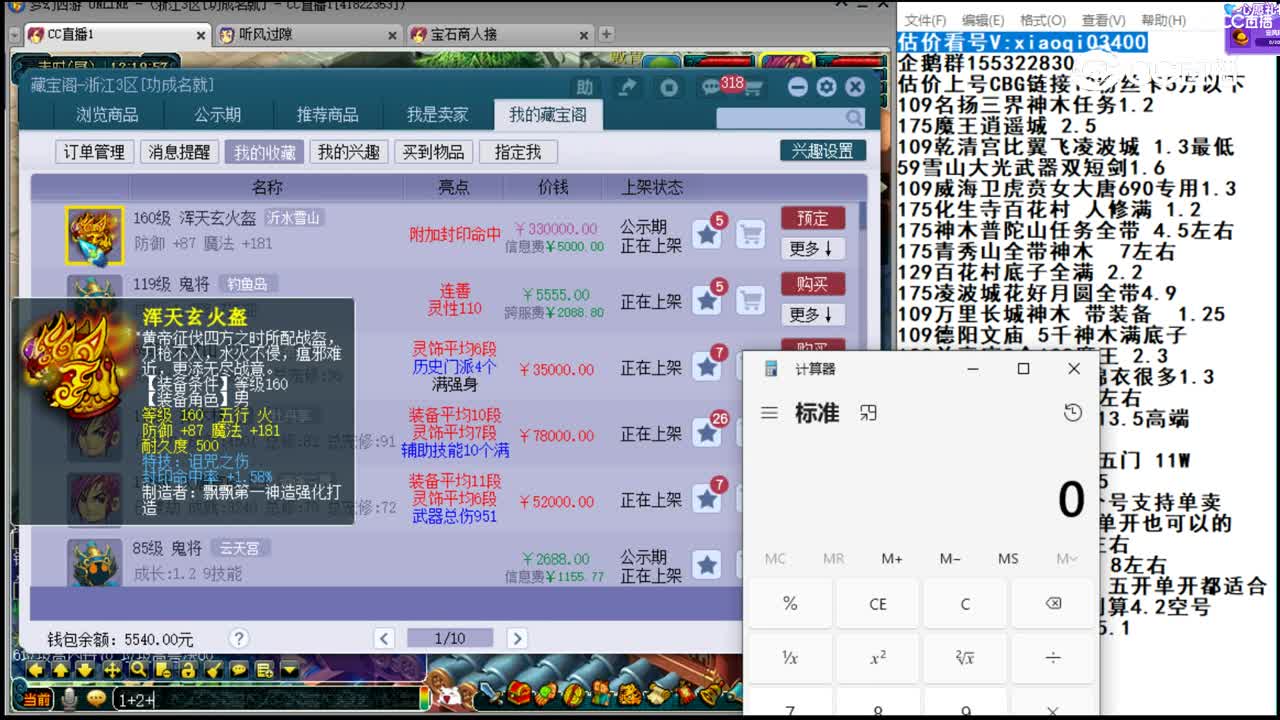Viewport: 1280px width, 720px height.
Task: Click four-way move icon in chat toolbar
Action: (x=112, y=670)
